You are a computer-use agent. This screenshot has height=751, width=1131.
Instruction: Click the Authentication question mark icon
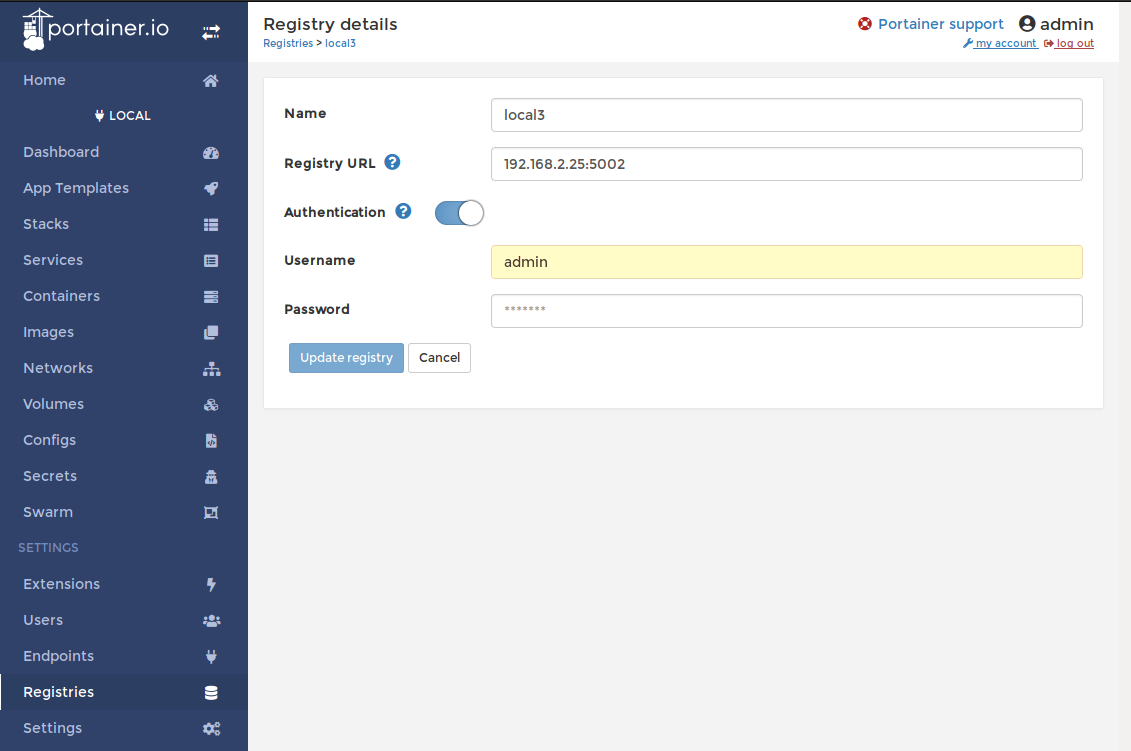(x=402, y=211)
